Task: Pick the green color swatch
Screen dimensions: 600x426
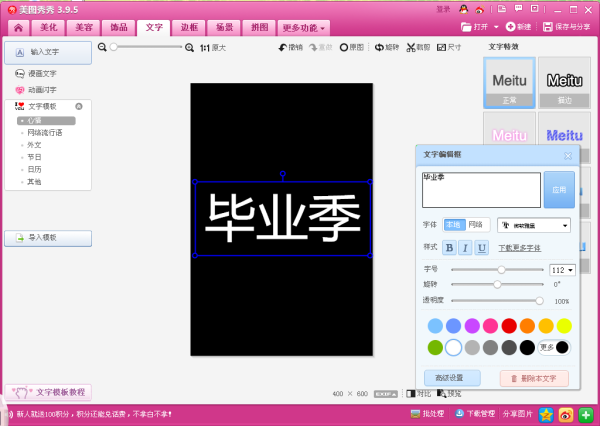Action: (x=435, y=348)
